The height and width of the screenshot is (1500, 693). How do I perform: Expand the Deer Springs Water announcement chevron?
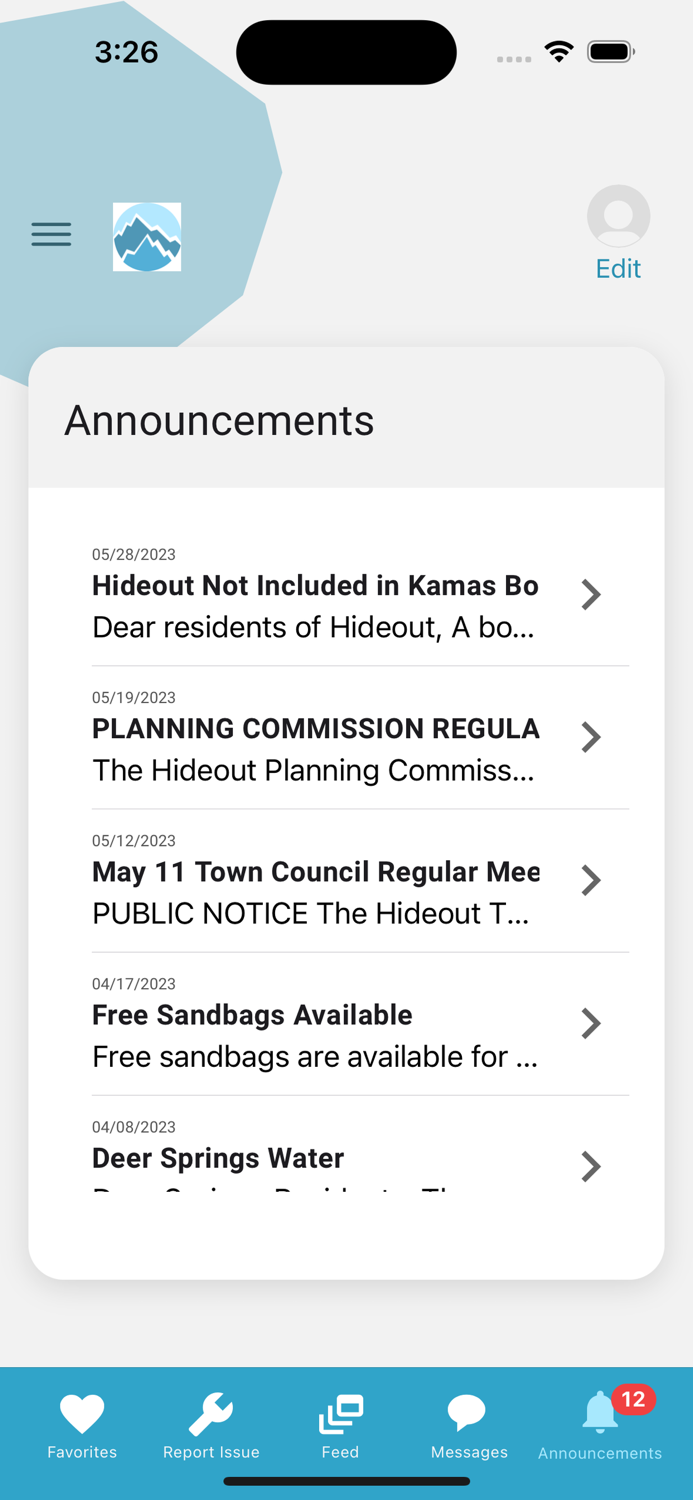(x=590, y=1166)
